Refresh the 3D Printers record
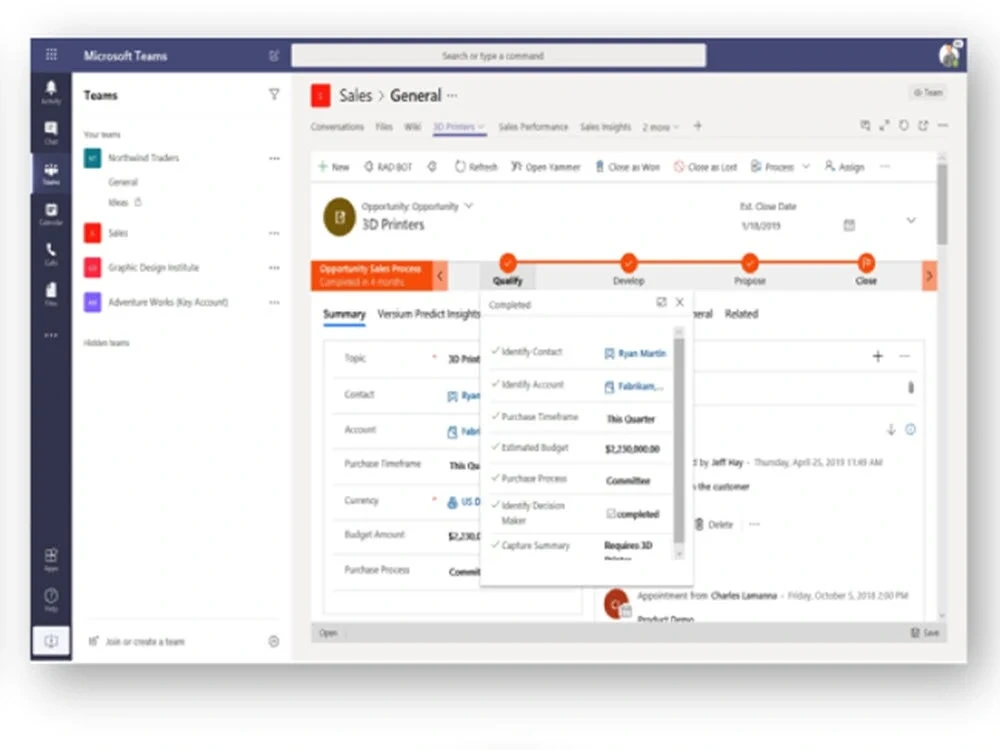Viewport: 1000px width, 750px height. click(x=475, y=167)
